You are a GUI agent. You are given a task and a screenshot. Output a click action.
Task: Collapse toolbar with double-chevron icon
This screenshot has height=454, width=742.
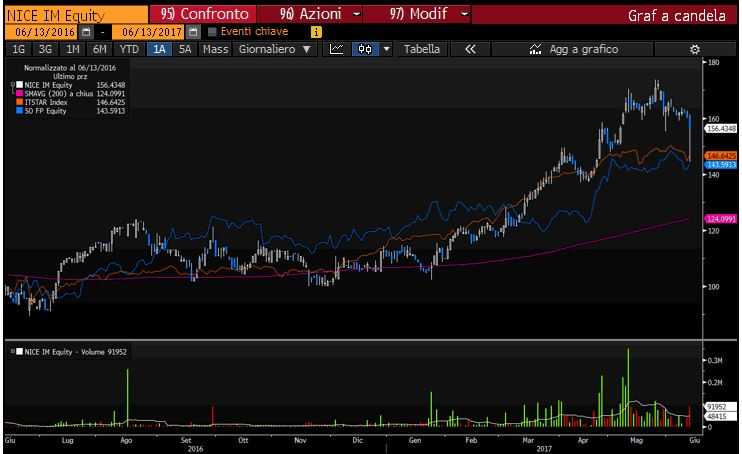[470, 49]
